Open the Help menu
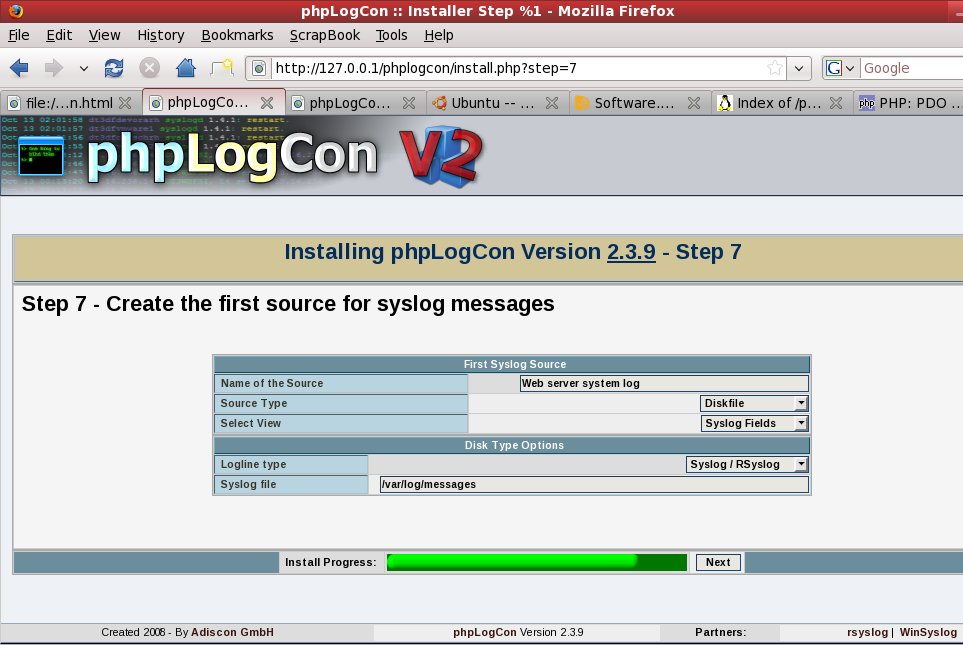963x645 pixels. point(439,36)
